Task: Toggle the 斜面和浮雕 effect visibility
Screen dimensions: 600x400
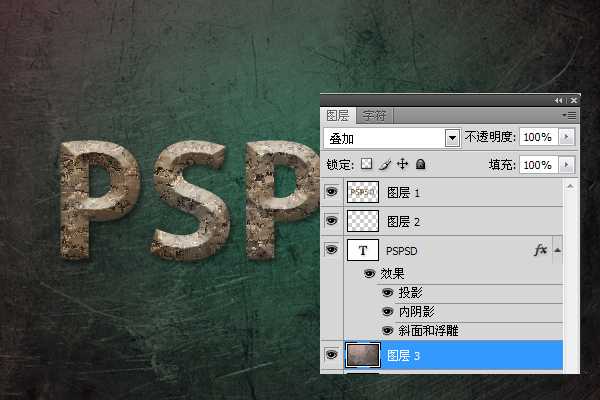Action: pos(388,330)
